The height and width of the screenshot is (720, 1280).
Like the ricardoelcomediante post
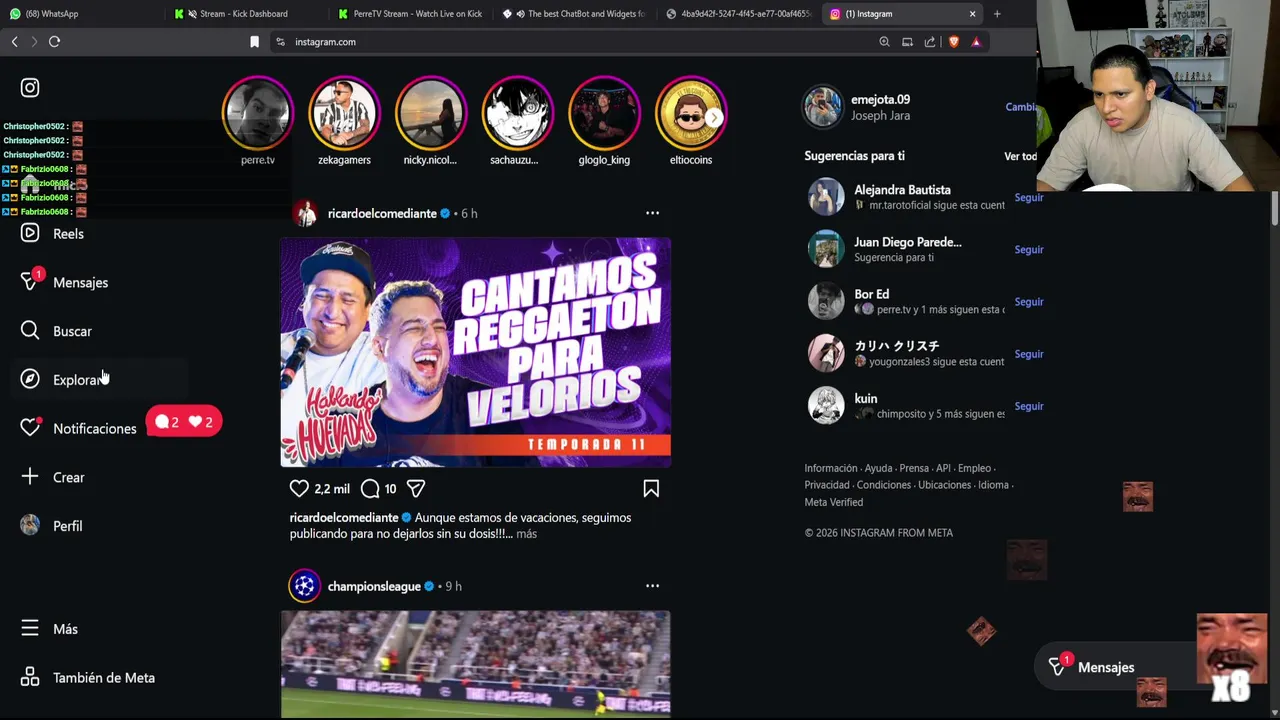point(299,488)
